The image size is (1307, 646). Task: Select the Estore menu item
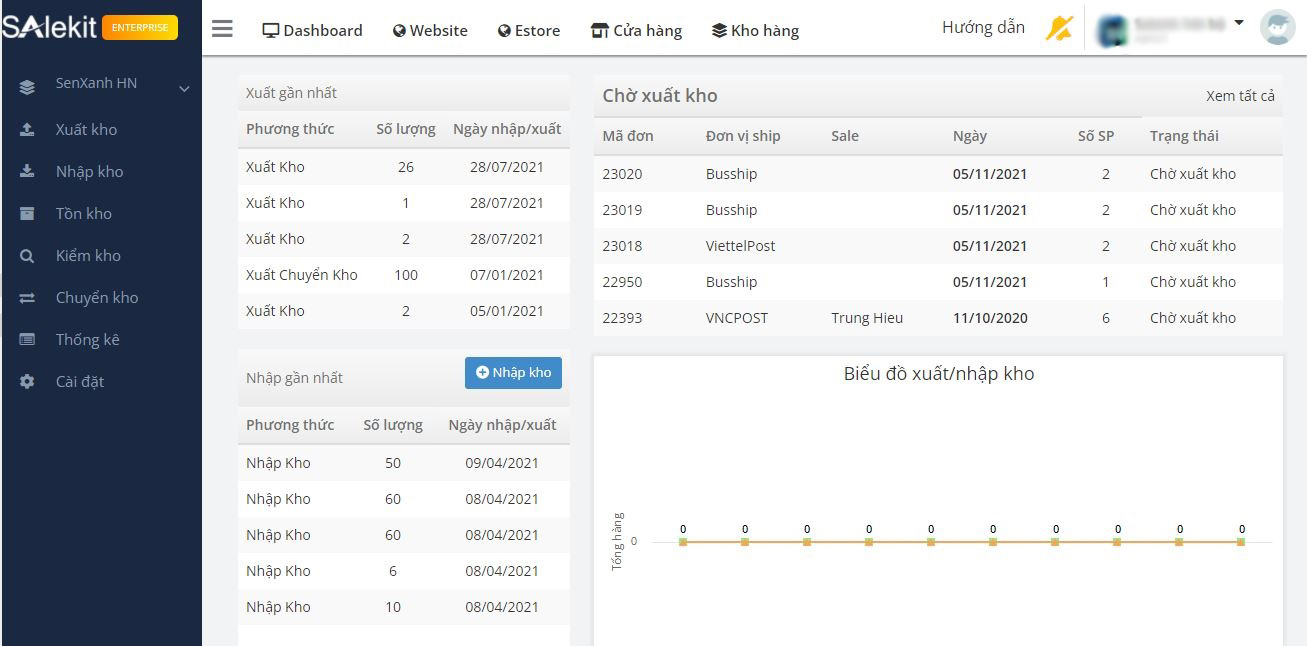click(529, 31)
